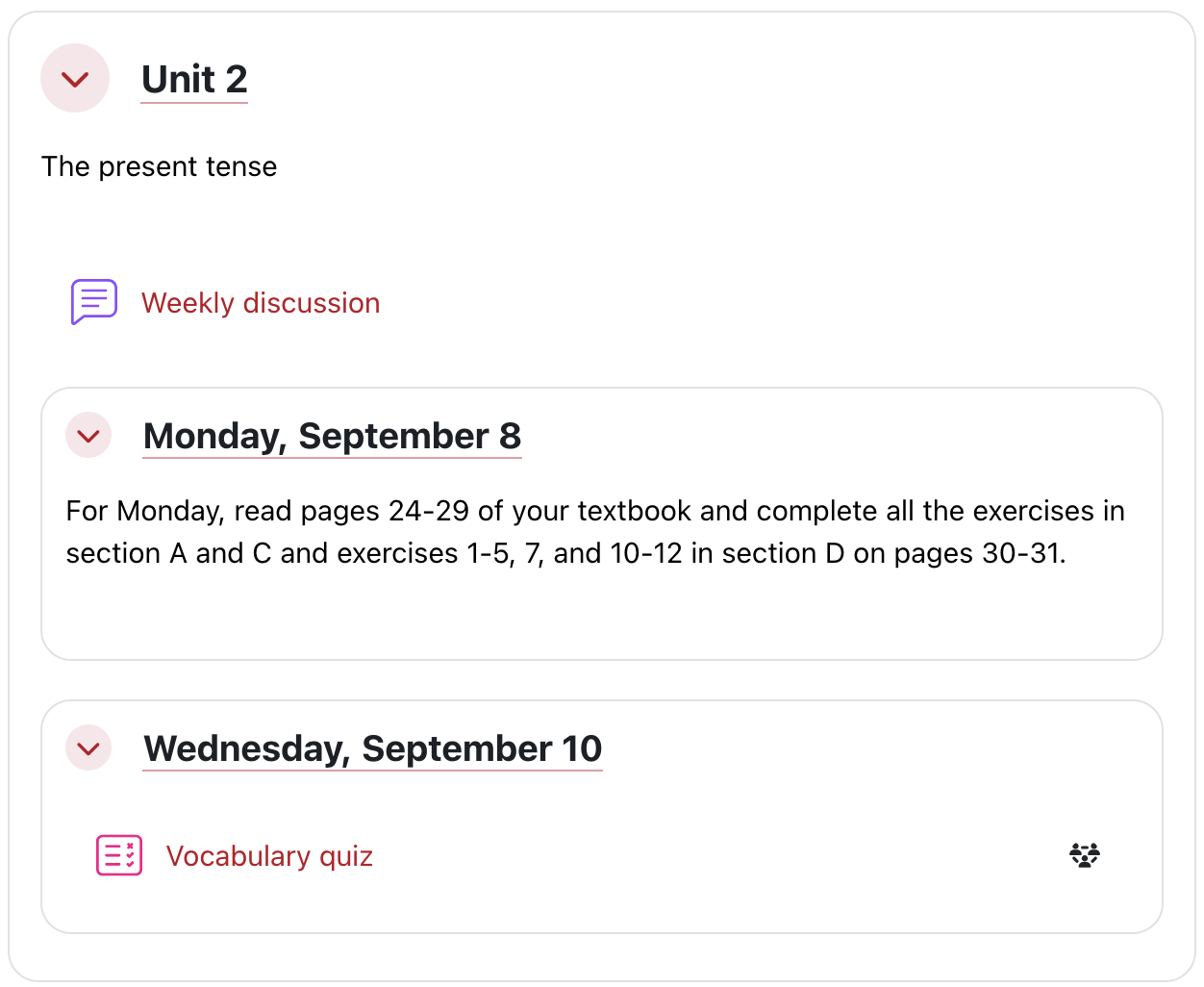
Task: Click the chevron circle beside Monday, September 8
Action: pyautogui.click(x=88, y=435)
